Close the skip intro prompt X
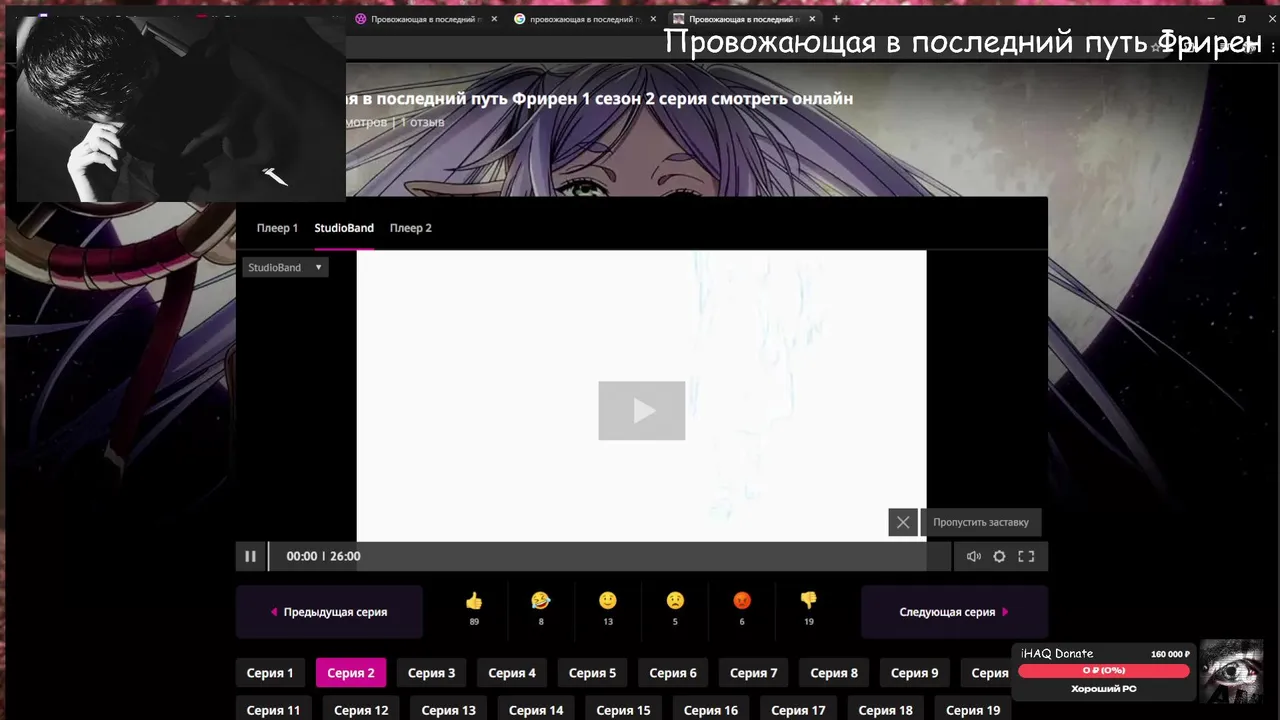 [x=903, y=522]
